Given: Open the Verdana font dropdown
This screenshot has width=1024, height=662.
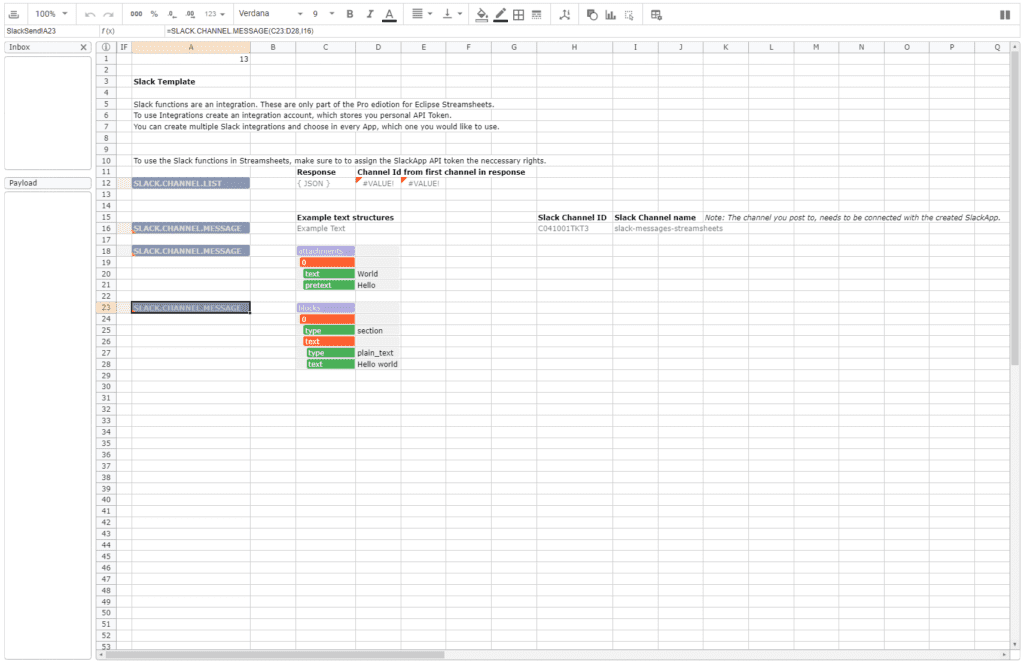Looking at the screenshot, I should point(270,14).
